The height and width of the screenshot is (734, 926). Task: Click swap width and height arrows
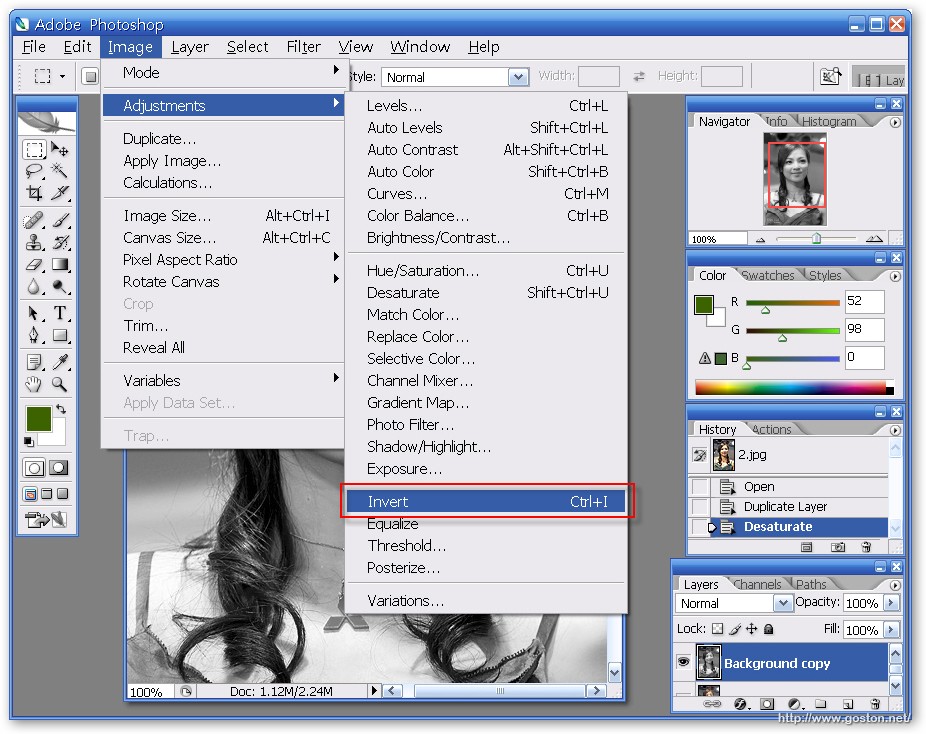click(639, 76)
